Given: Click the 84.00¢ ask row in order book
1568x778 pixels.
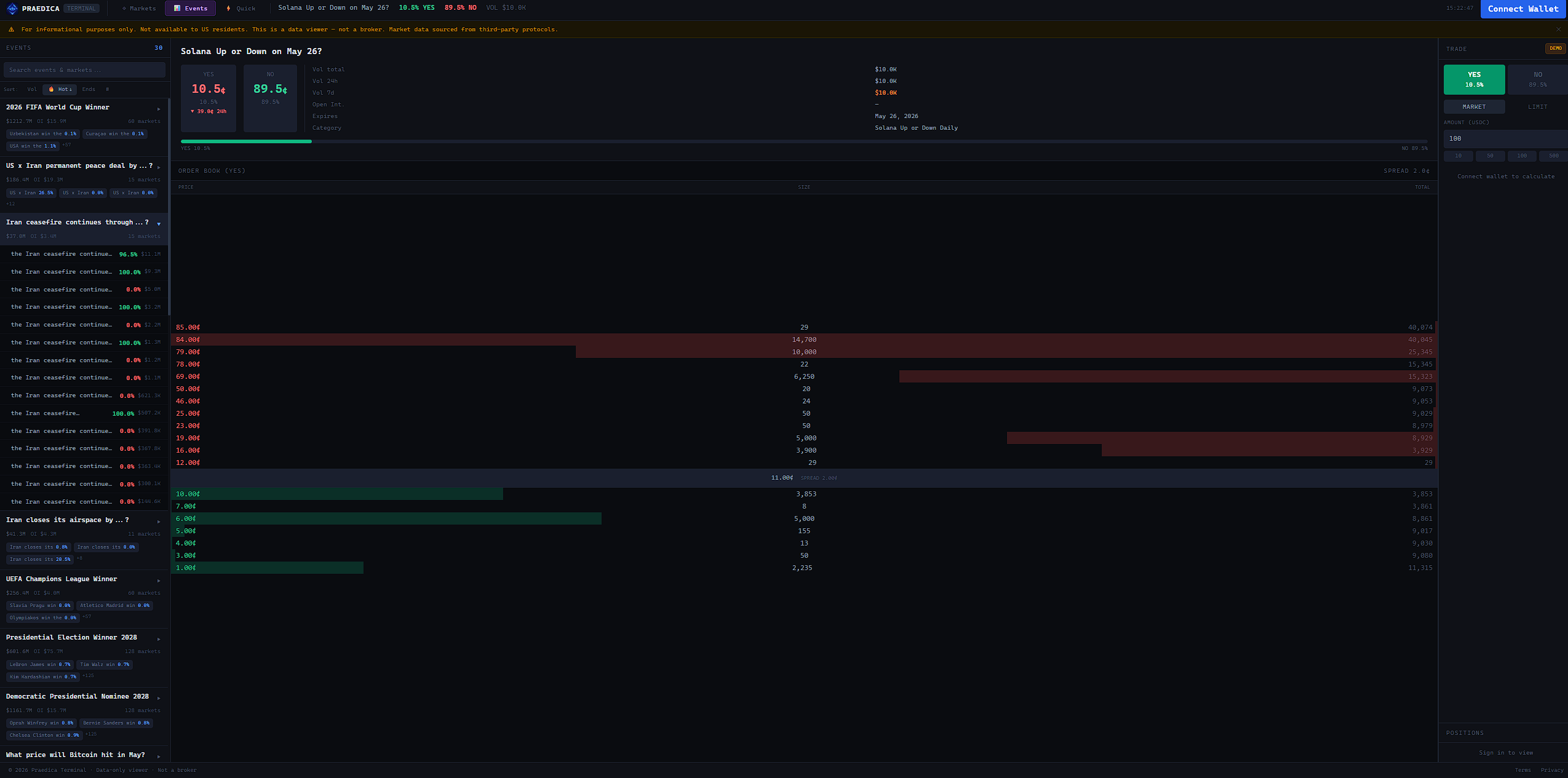Looking at the screenshot, I should point(804,339).
